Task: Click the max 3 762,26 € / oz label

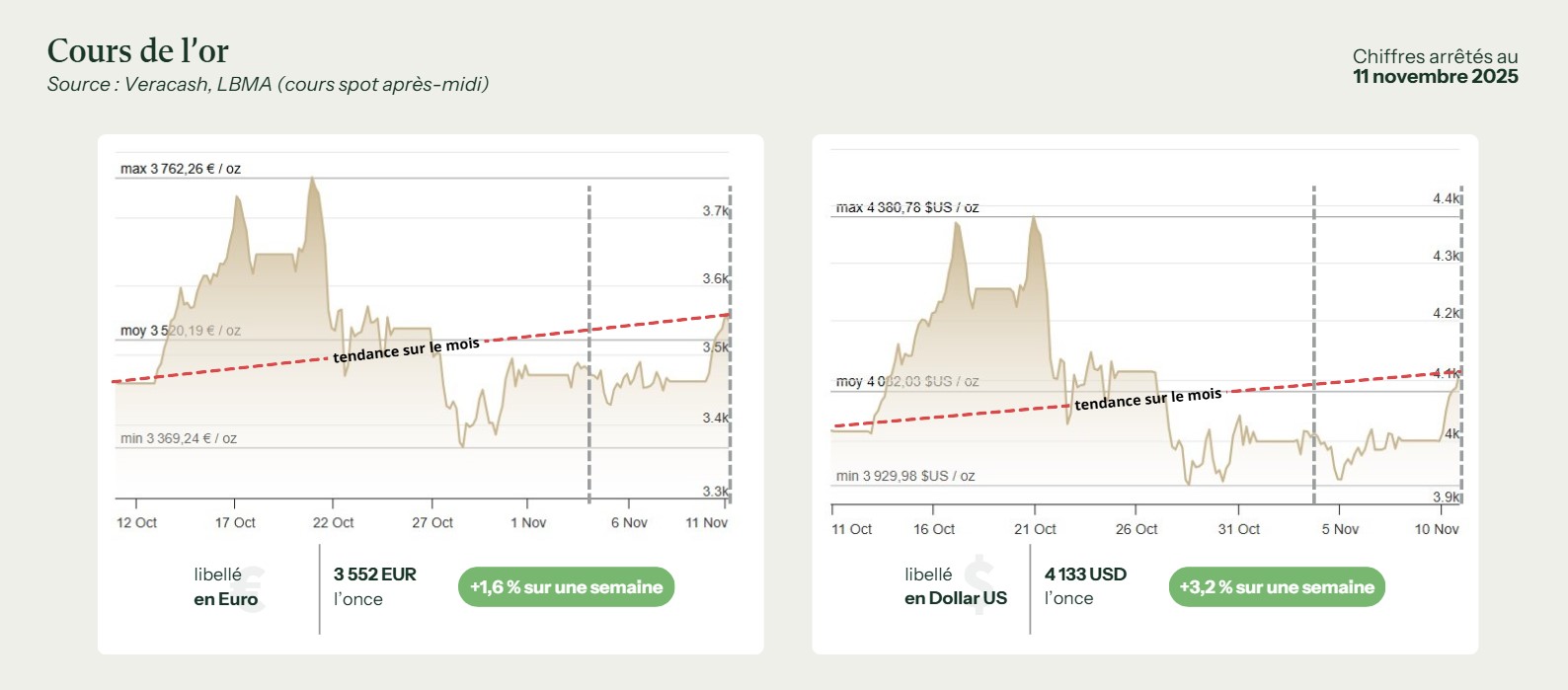Action: click(181, 169)
